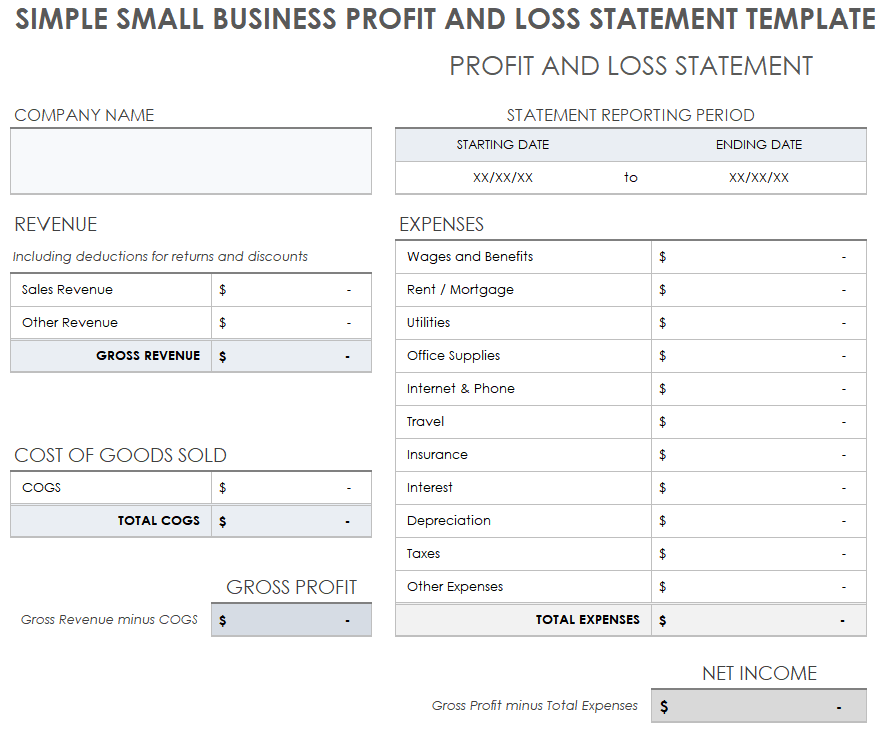This screenshot has width=882, height=731.
Task: Click the Insurance amount cell
Action: point(758,455)
